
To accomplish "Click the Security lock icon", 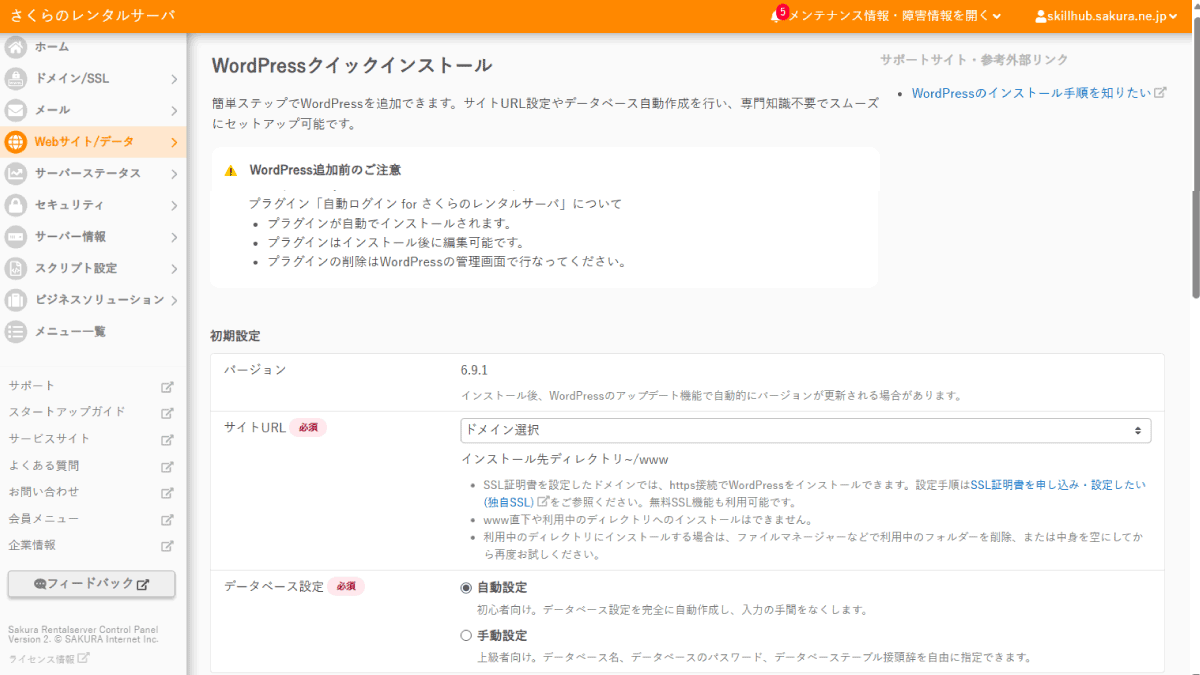I will tap(16, 205).
